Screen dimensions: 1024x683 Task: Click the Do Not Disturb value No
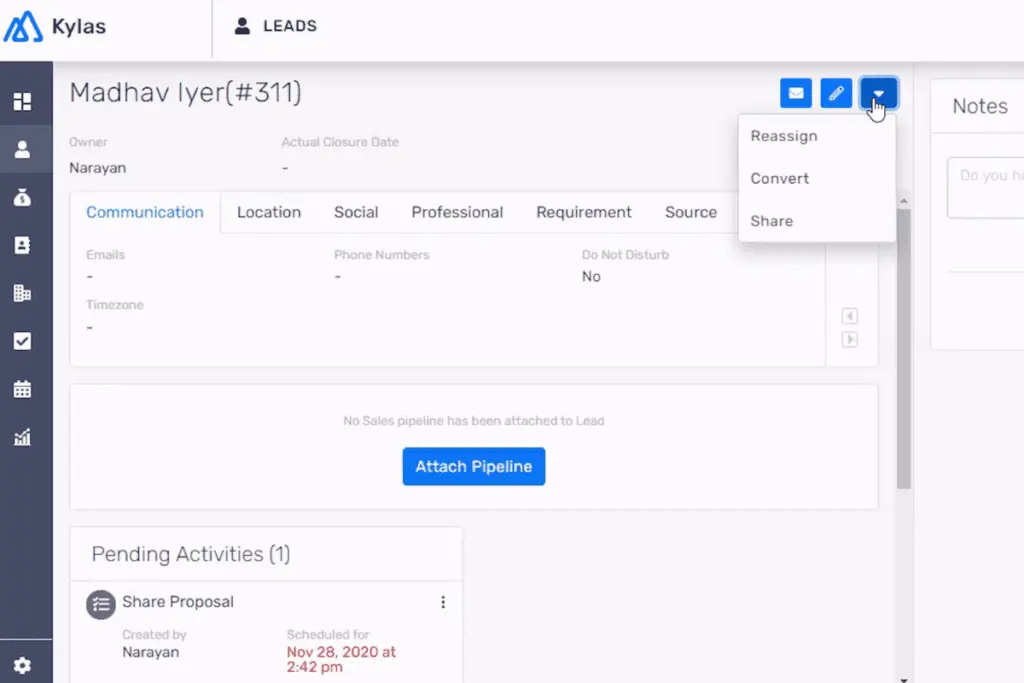(x=591, y=276)
